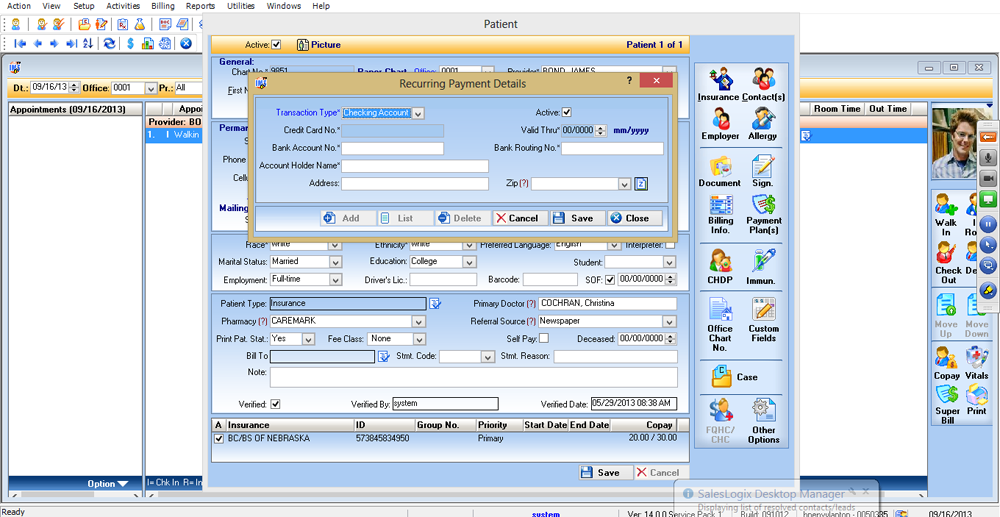Viewport: 1000px width, 517px height.
Task: Open the Marital Status dropdown
Action: click(335, 261)
